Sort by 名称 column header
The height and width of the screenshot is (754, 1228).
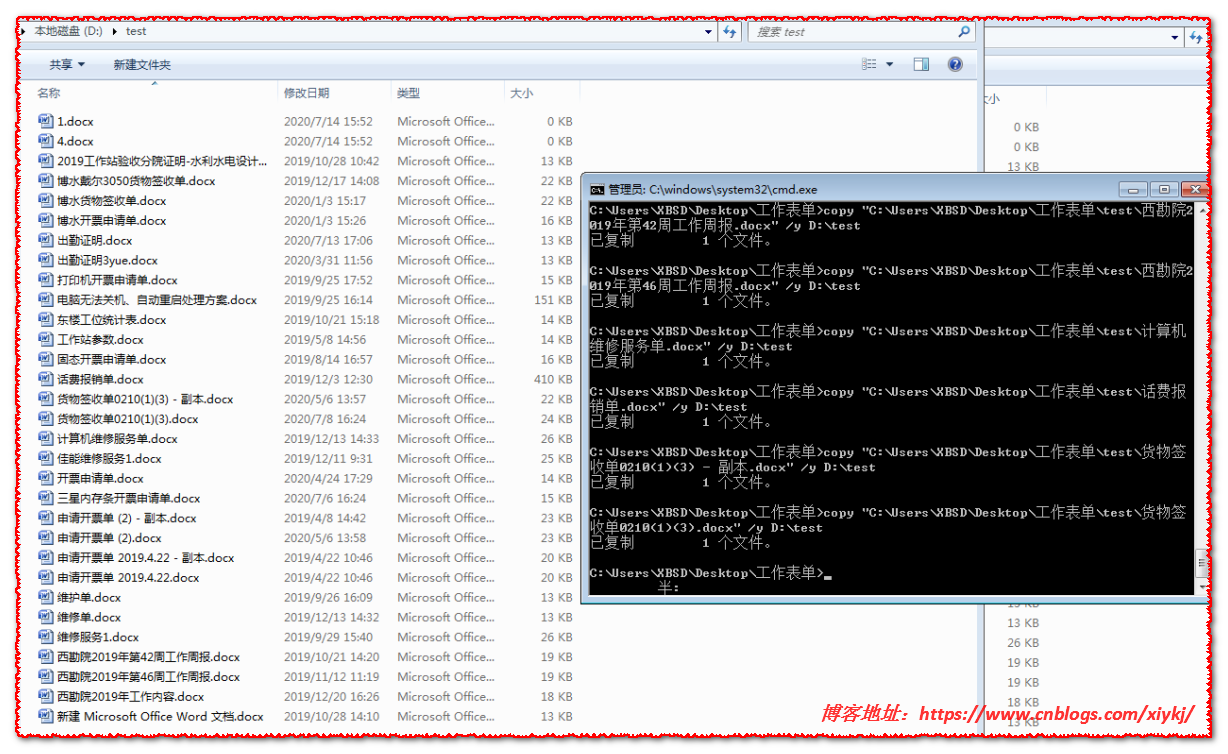[48, 93]
